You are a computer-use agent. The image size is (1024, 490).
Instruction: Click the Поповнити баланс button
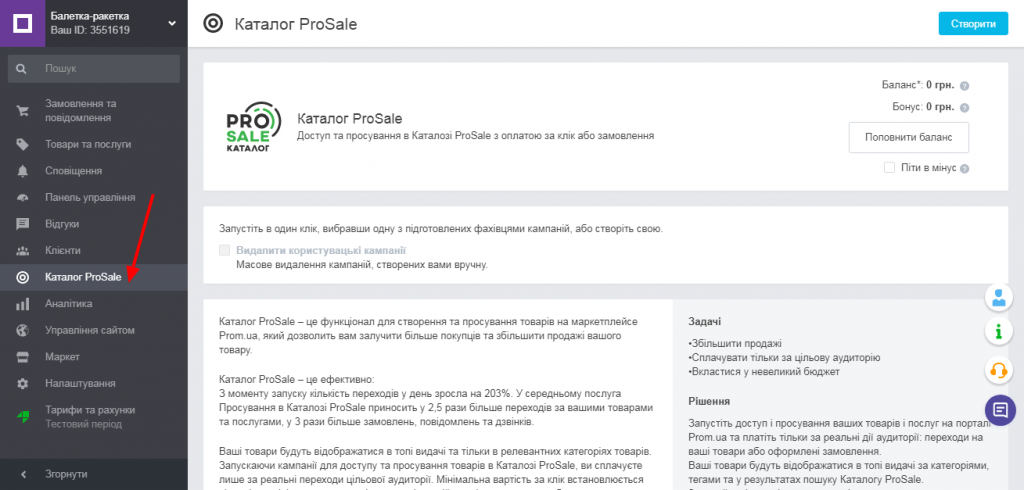pos(908,138)
